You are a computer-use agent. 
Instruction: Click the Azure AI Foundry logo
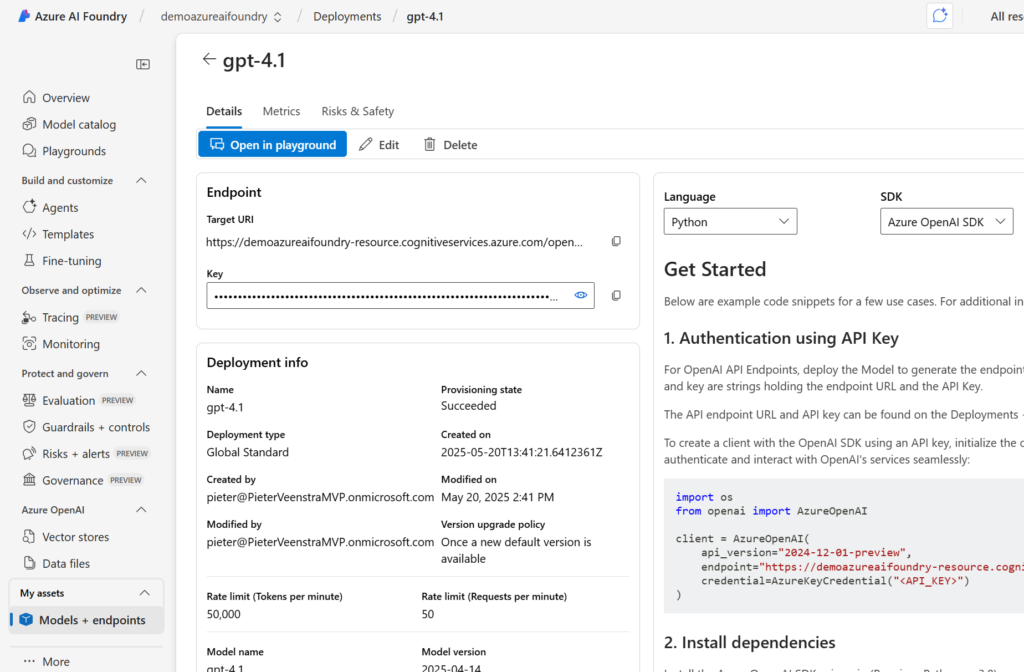[x=24, y=16]
